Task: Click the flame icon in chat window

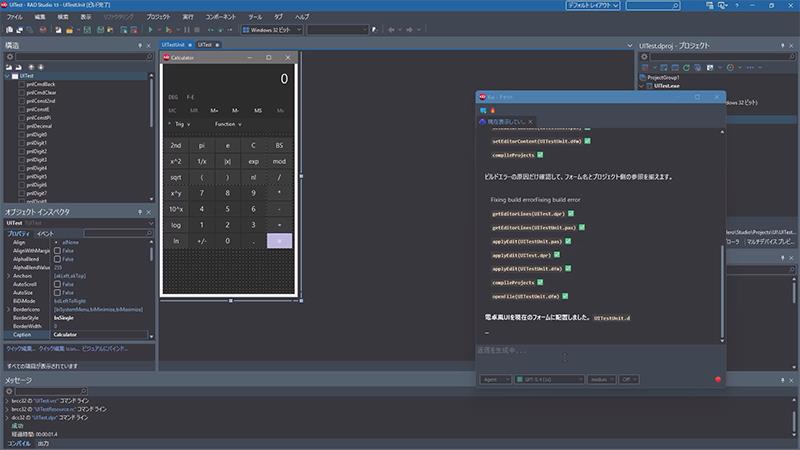Action: pos(493,110)
